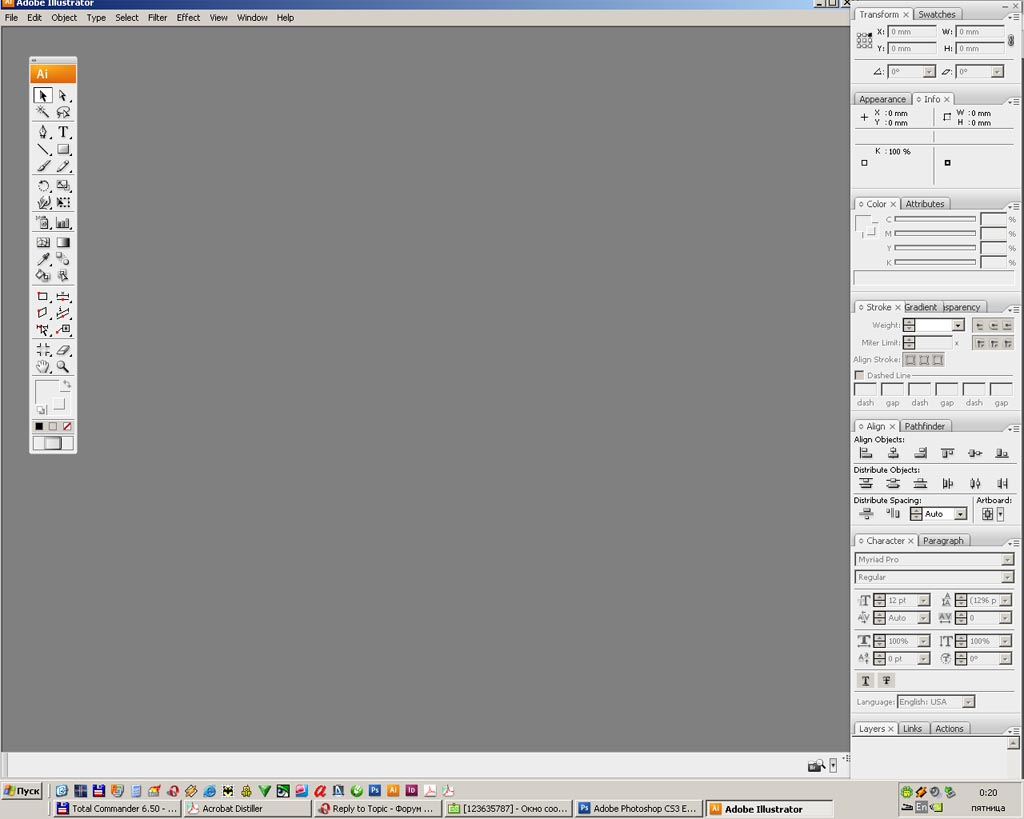Select the Rotate tool
The image size is (1024, 819).
(43, 186)
